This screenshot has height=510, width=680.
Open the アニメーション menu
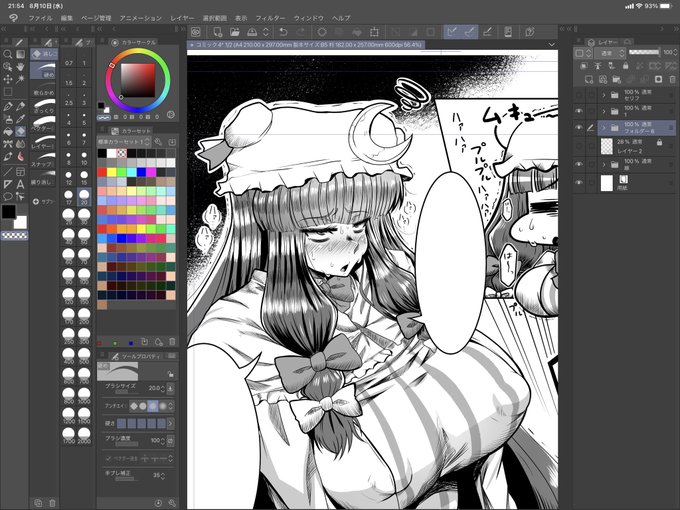coord(141,18)
